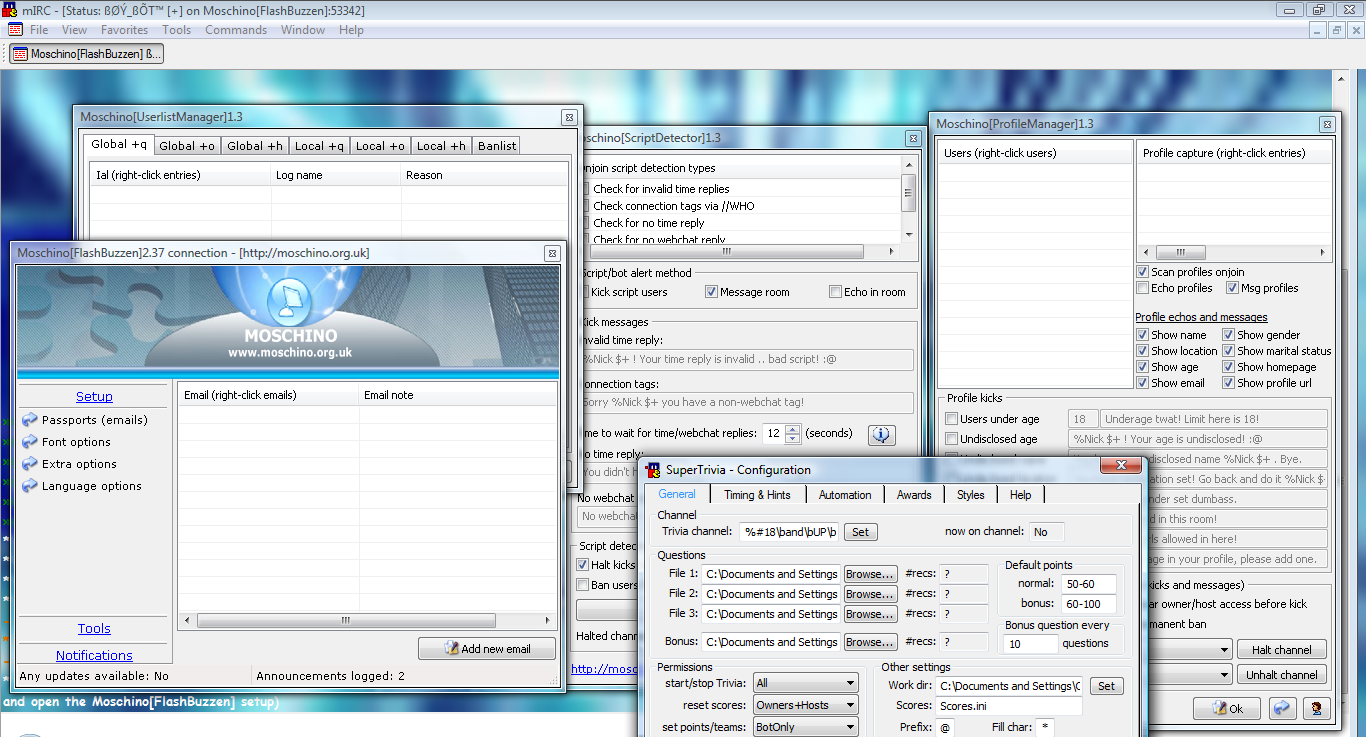Click the mIRC status window icon in menu bar
The height and width of the screenshot is (737, 1366).
[x=16, y=30]
